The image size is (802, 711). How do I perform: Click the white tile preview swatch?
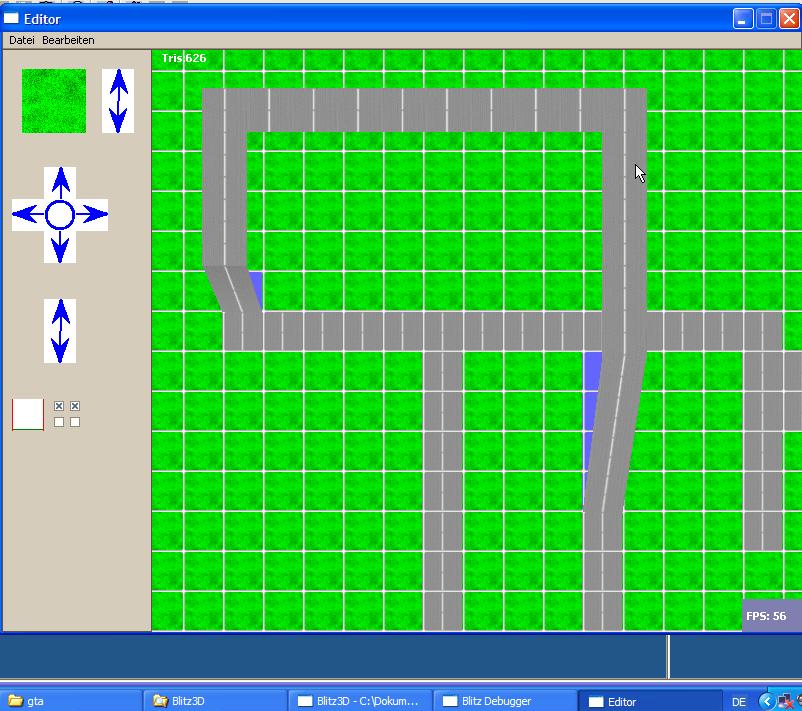click(28, 414)
